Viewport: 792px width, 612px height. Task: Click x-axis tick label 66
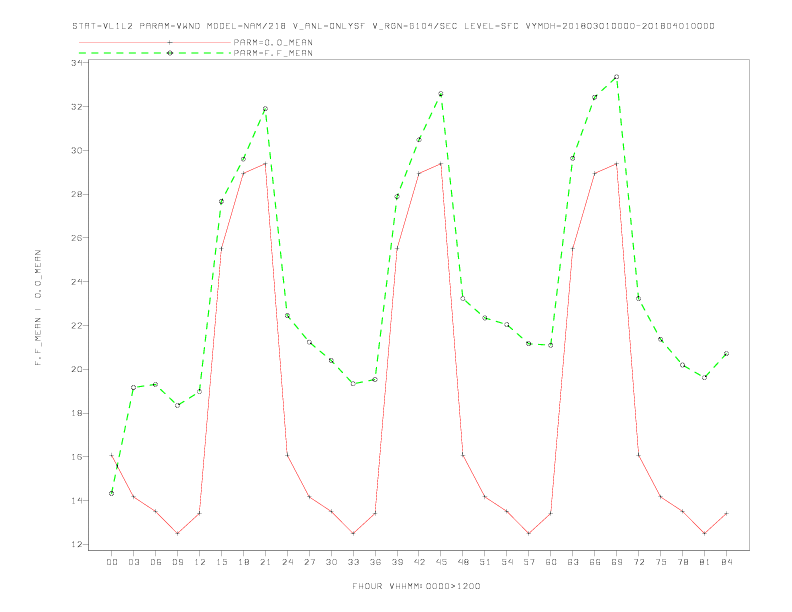coord(595,562)
